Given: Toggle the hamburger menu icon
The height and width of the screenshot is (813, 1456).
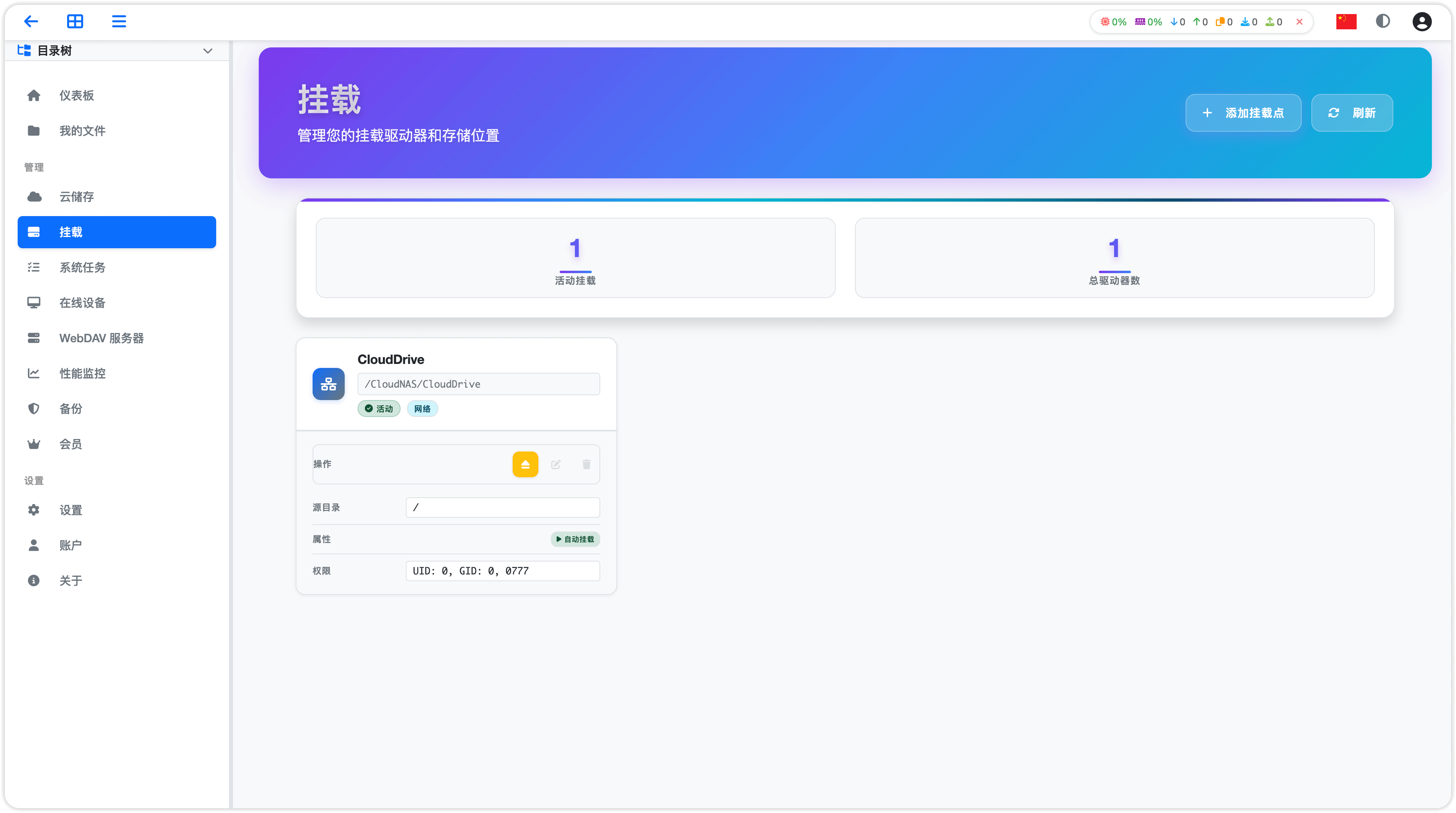Looking at the screenshot, I should pyautogui.click(x=119, y=21).
